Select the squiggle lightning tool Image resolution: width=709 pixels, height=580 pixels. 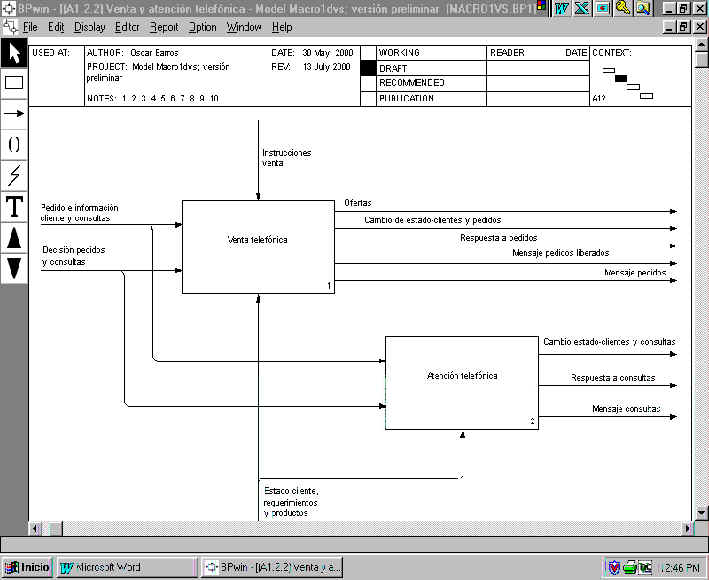(14, 175)
